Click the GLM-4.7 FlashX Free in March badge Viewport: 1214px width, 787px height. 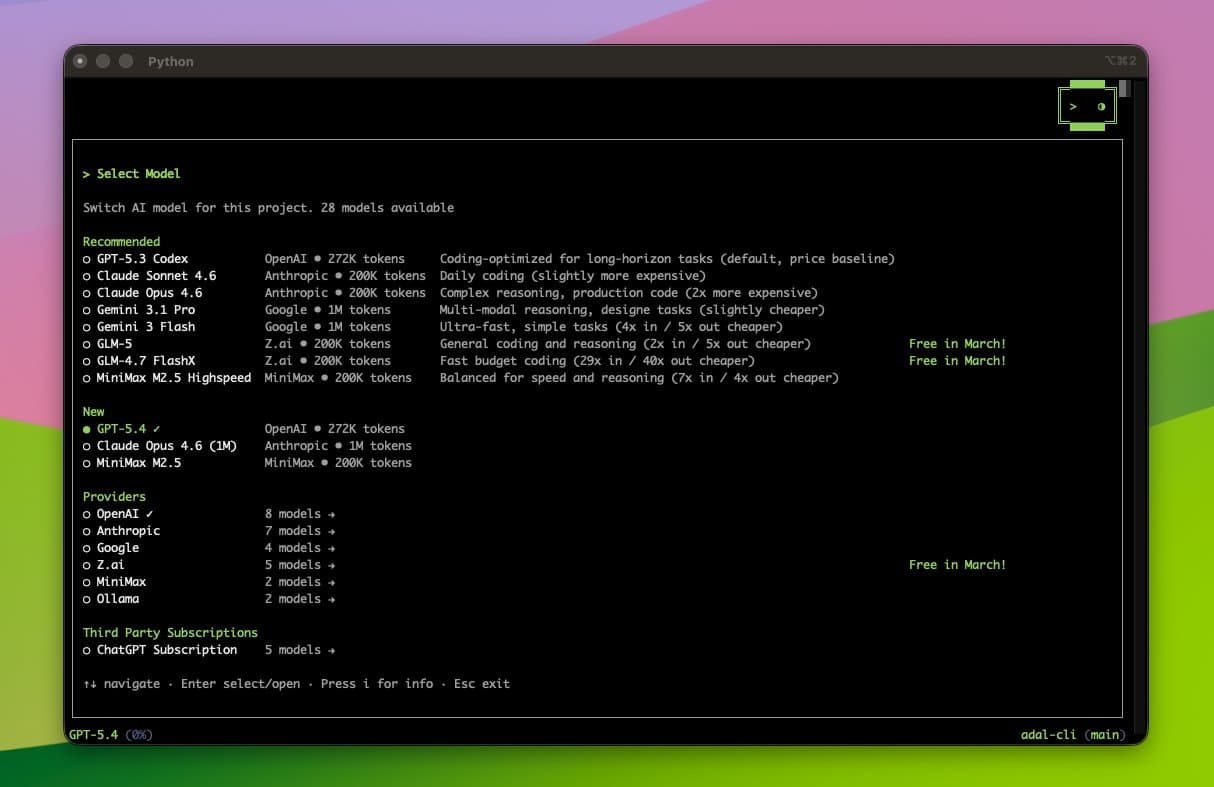coord(957,361)
